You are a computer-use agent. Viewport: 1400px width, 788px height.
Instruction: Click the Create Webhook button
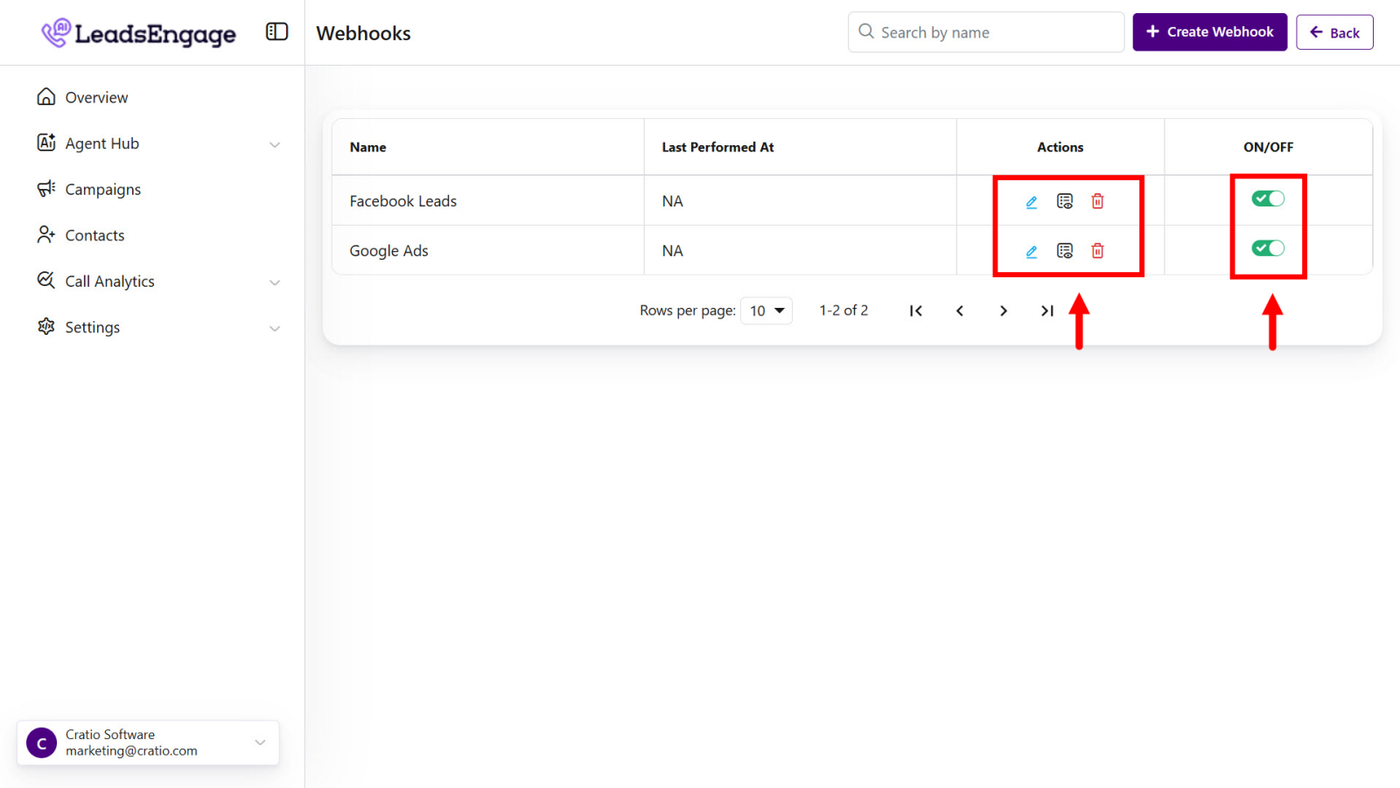coord(1209,32)
